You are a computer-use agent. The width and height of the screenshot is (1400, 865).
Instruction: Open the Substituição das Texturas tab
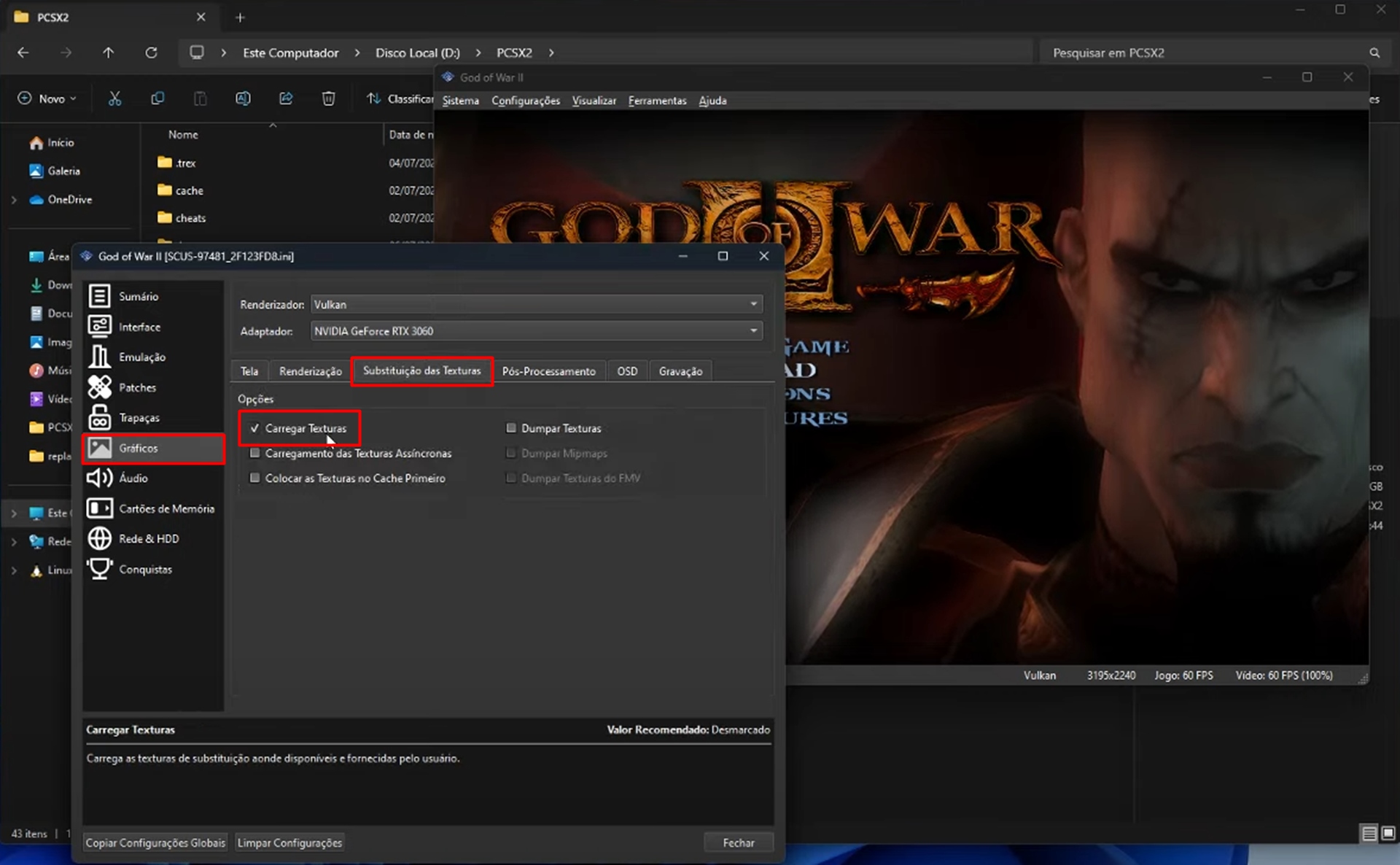click(421, 371)
